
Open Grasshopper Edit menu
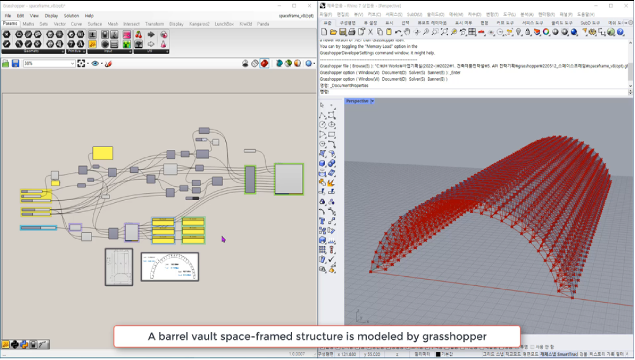[x=20, y=16]
